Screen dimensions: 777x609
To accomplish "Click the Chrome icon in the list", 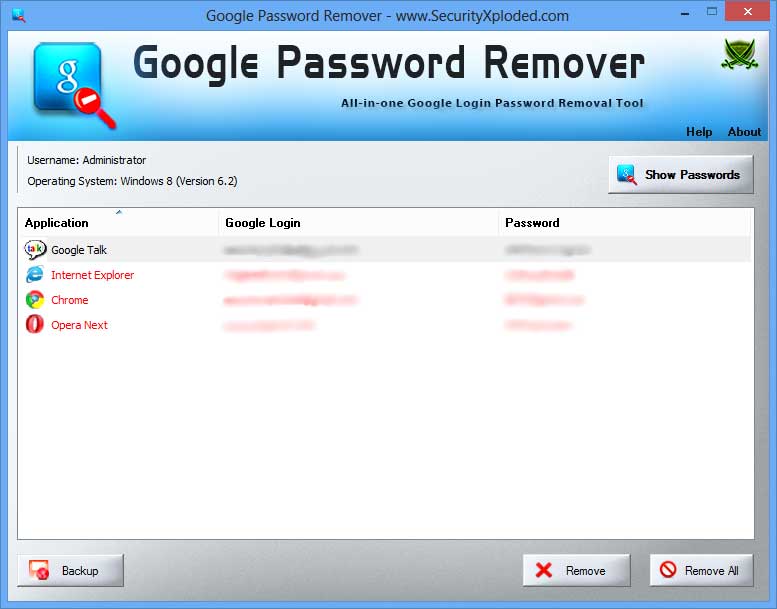I will pyautogui.click(x=35, y=300).
